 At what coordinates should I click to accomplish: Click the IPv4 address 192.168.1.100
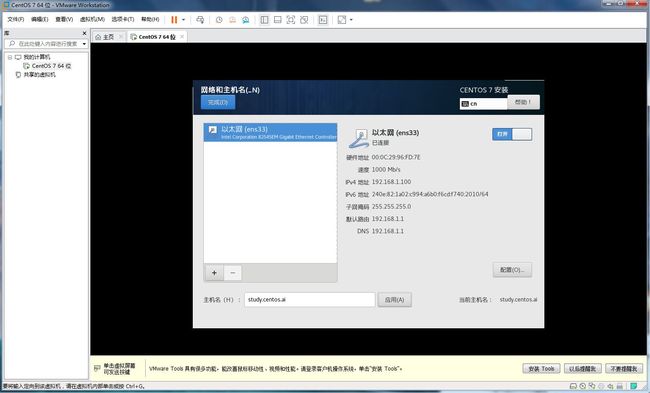tap(391, 182)
